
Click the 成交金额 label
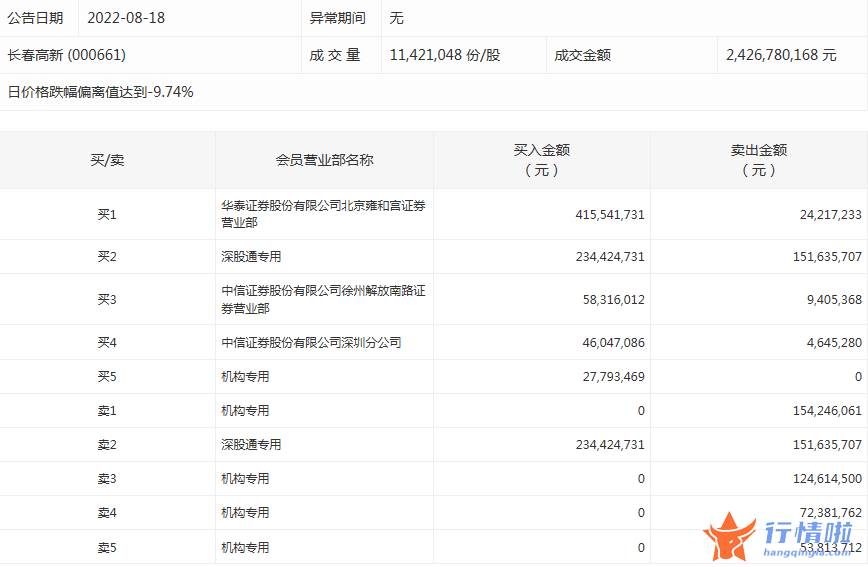point(582,55)
